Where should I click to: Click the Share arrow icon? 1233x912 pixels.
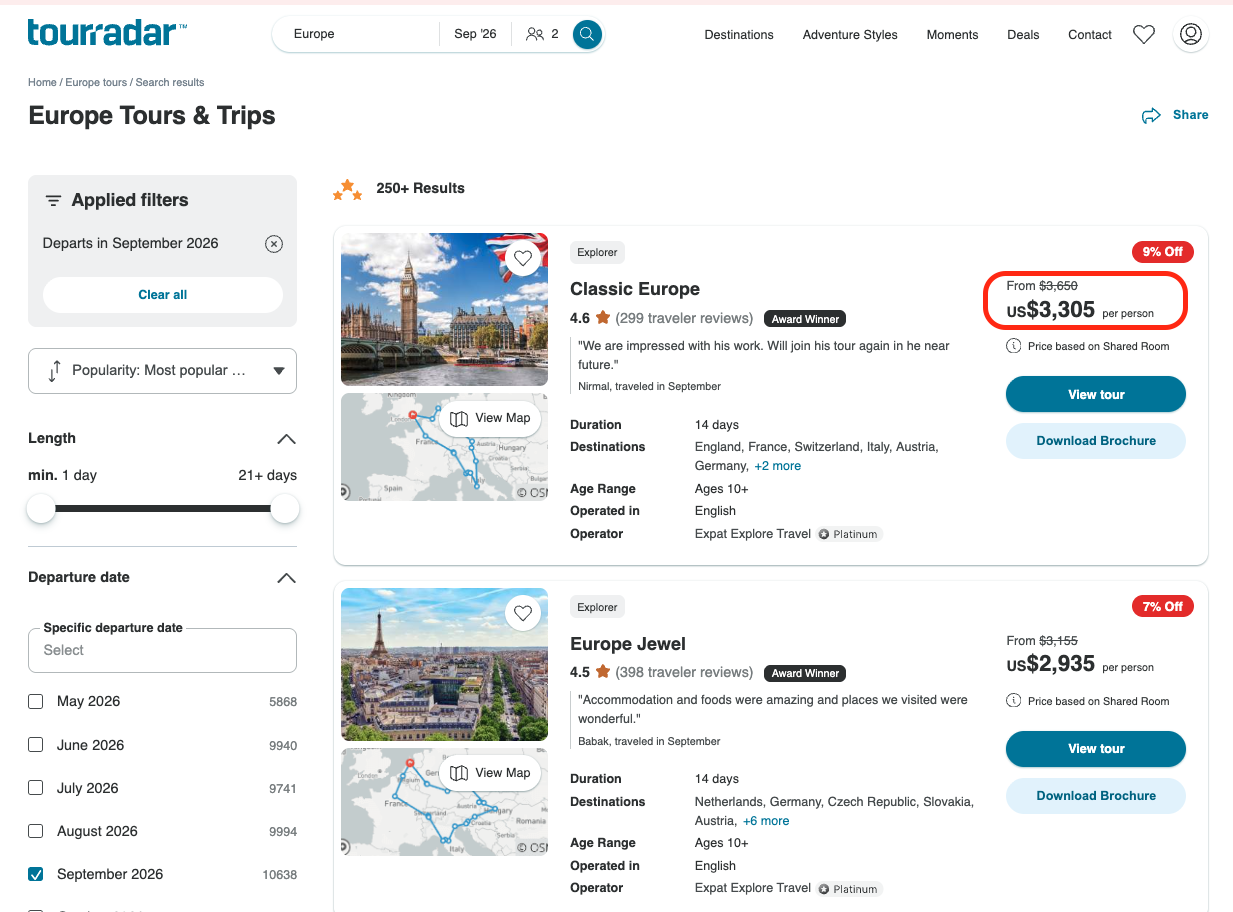[1151, 115]
